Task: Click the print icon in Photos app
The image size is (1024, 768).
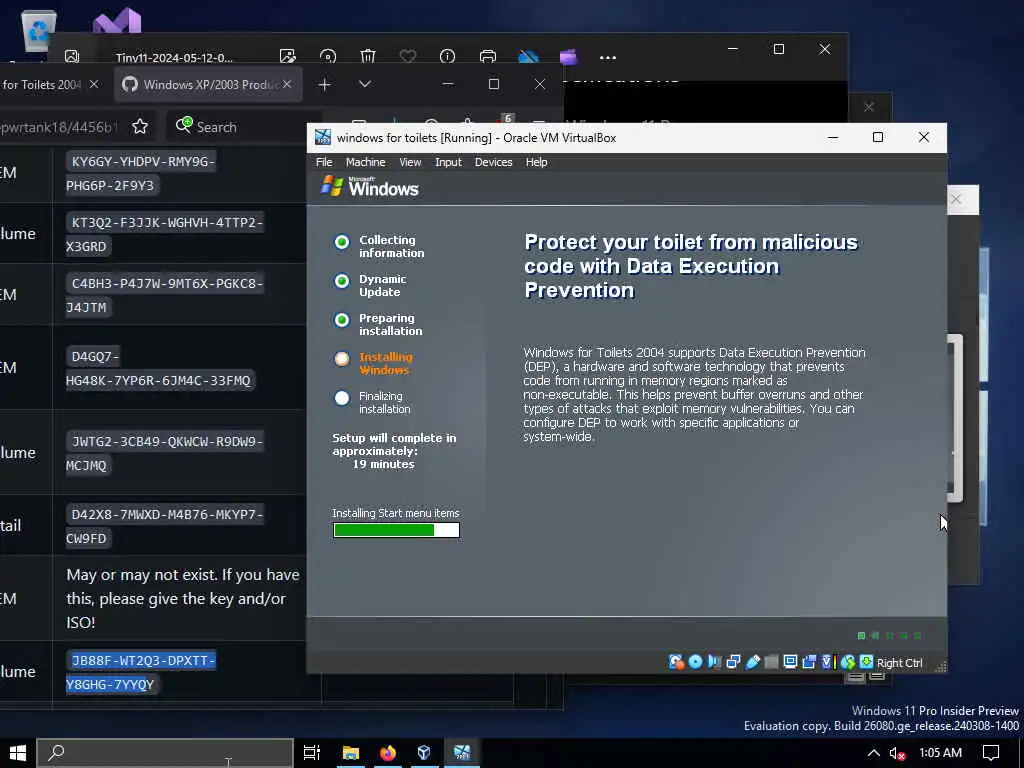Action: 488,57
